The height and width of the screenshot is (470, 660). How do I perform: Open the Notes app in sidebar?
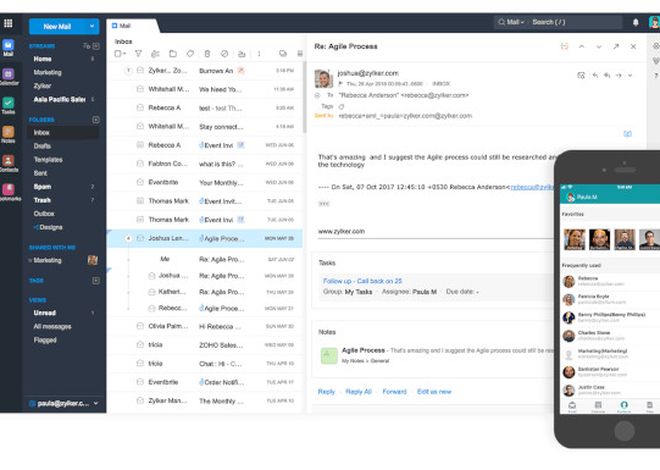coord(8,135)
